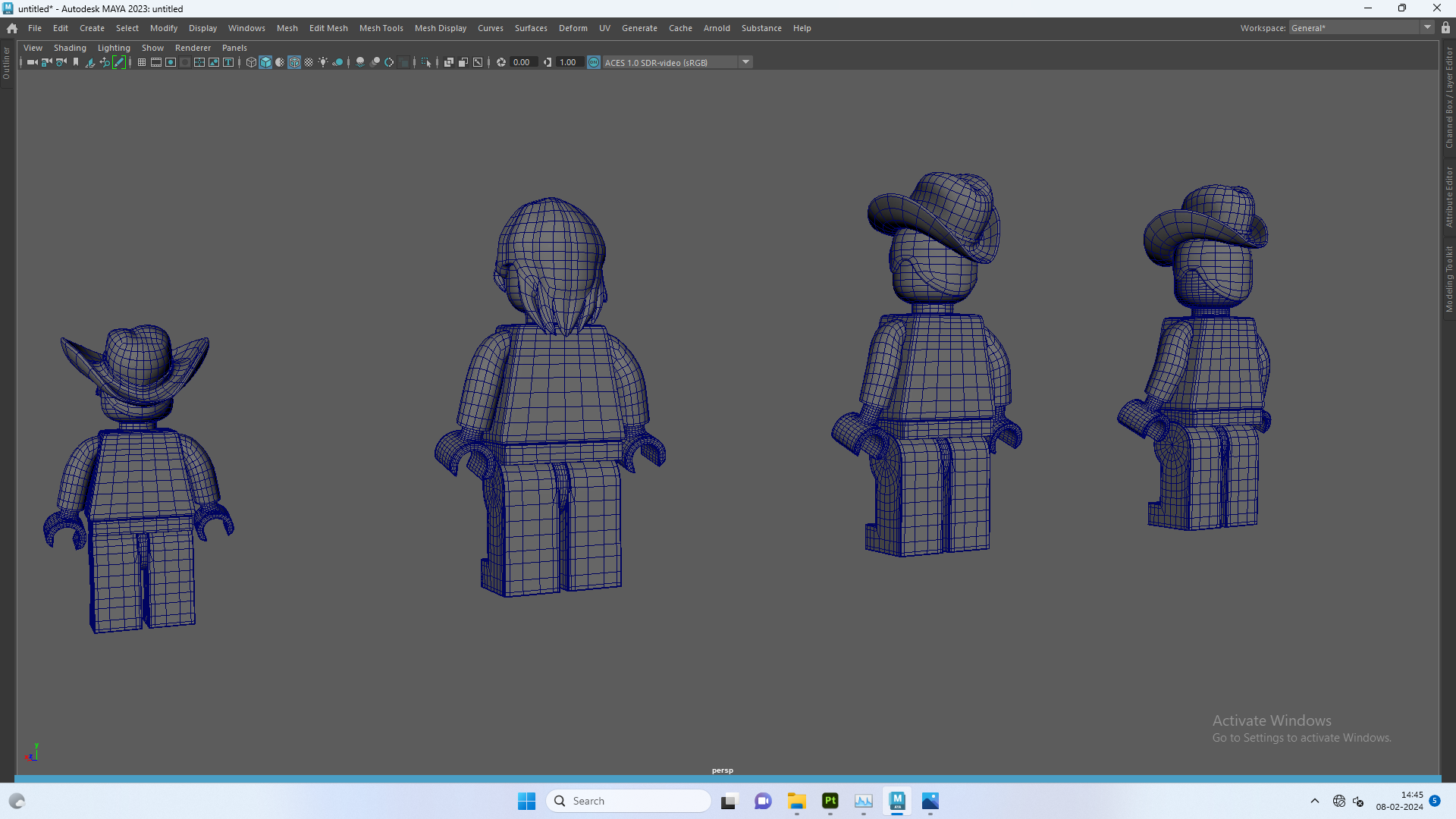Viewport: 1456px width, 819px height.
Task: Toggle X-Ray display mode
Action: coord(449,62)
